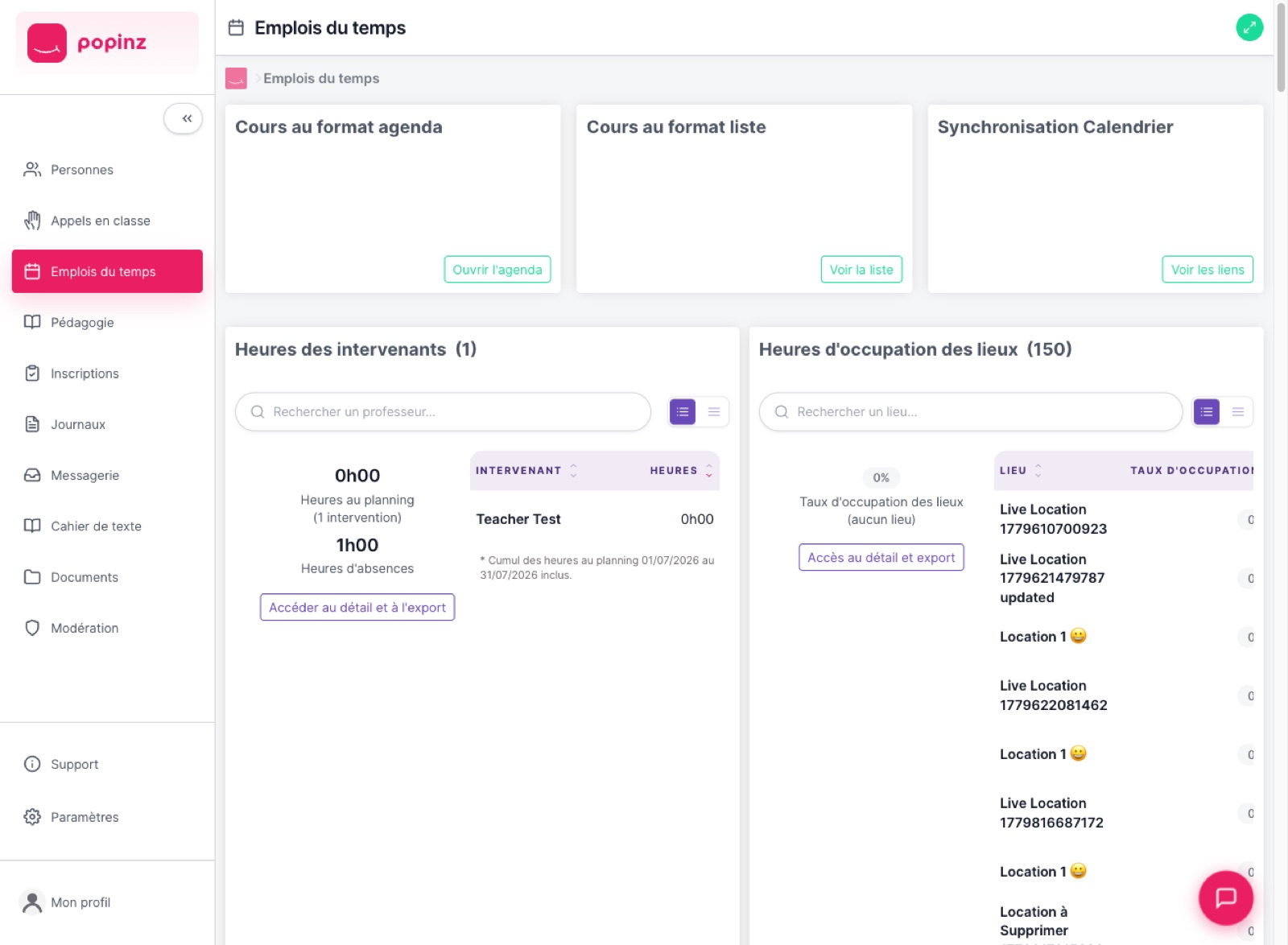This screenshot has width=1288, height=945.
Task: Focus the Rechercher un professeur search field
Action: point(443,412)
